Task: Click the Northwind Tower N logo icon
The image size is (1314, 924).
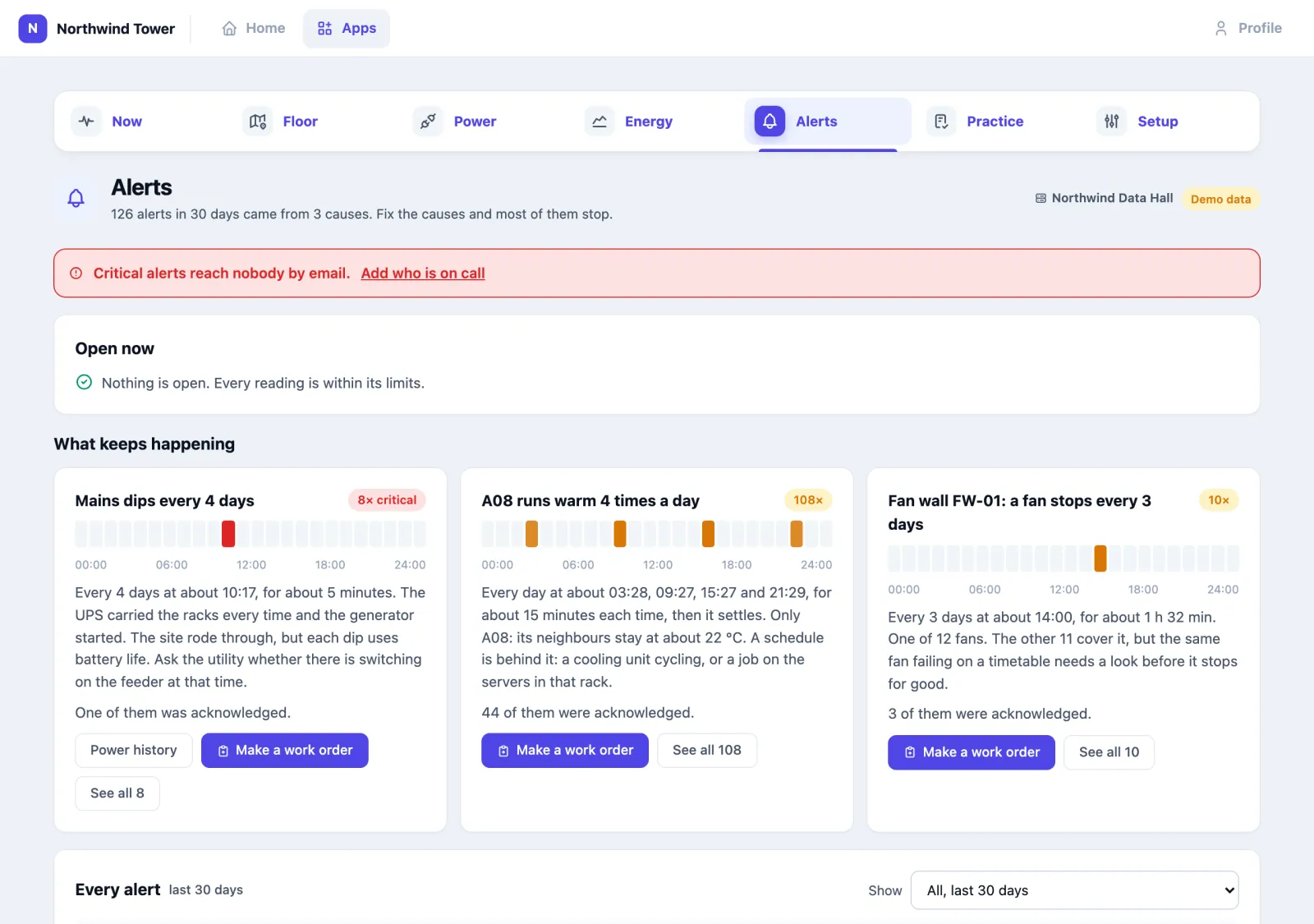Action: pyautogui.click(x=33, y=28)
